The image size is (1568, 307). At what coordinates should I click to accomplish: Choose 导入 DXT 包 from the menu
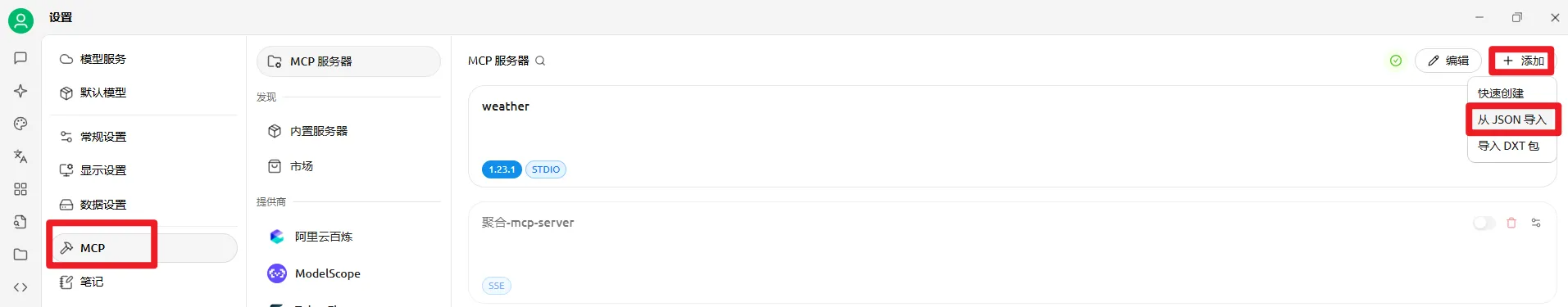[x=1508, y=146]
